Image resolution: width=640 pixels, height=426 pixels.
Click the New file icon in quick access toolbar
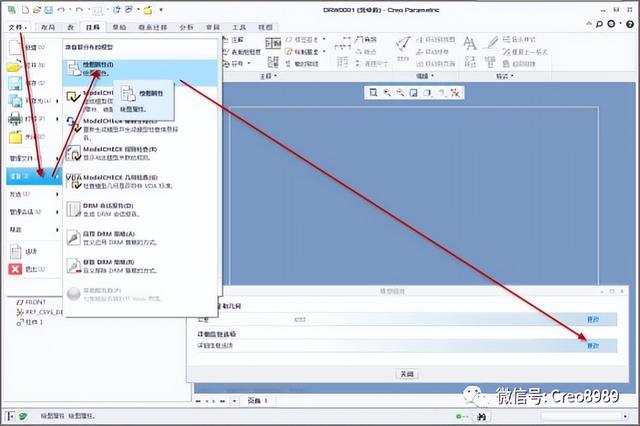[x=25, y=9]
